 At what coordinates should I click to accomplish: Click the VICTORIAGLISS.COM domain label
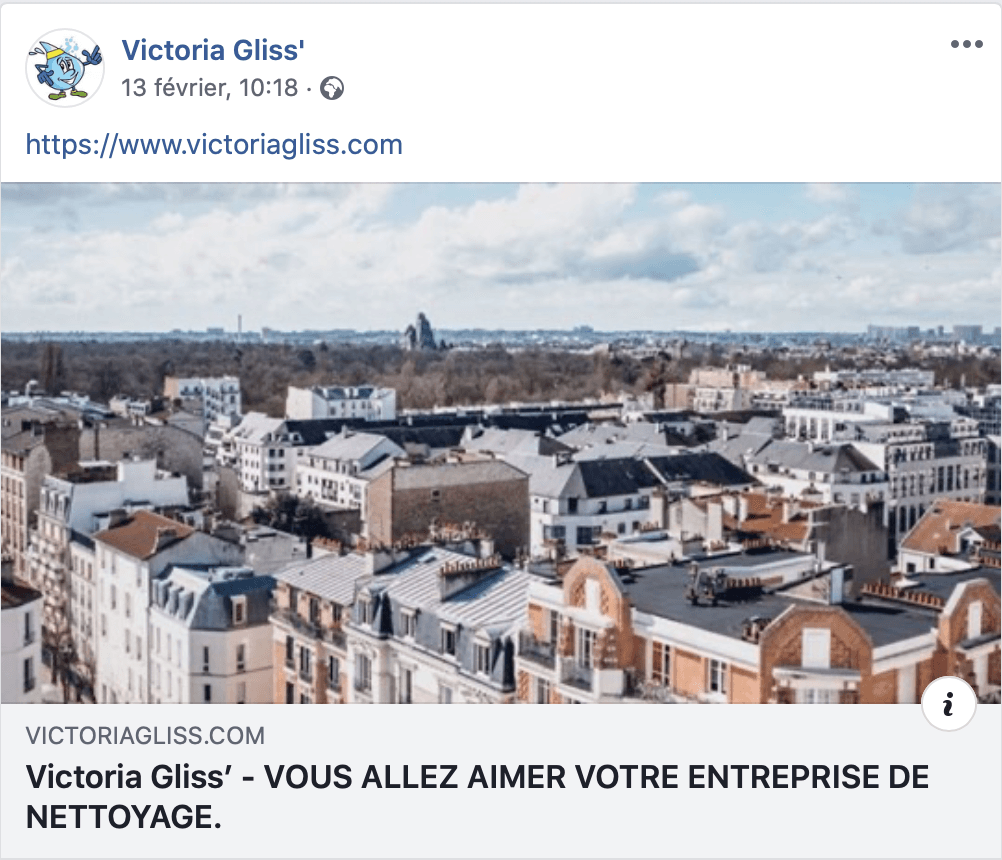point(145,735)
